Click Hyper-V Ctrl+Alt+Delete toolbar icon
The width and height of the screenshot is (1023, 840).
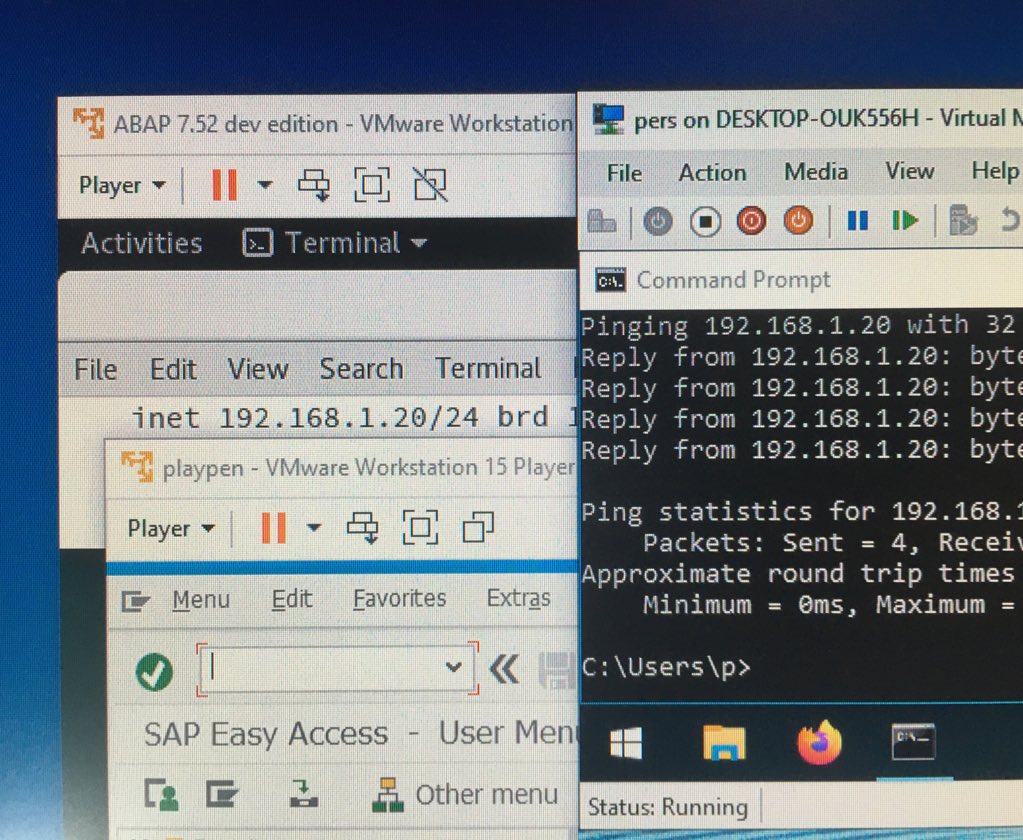(x=602, y=222)
